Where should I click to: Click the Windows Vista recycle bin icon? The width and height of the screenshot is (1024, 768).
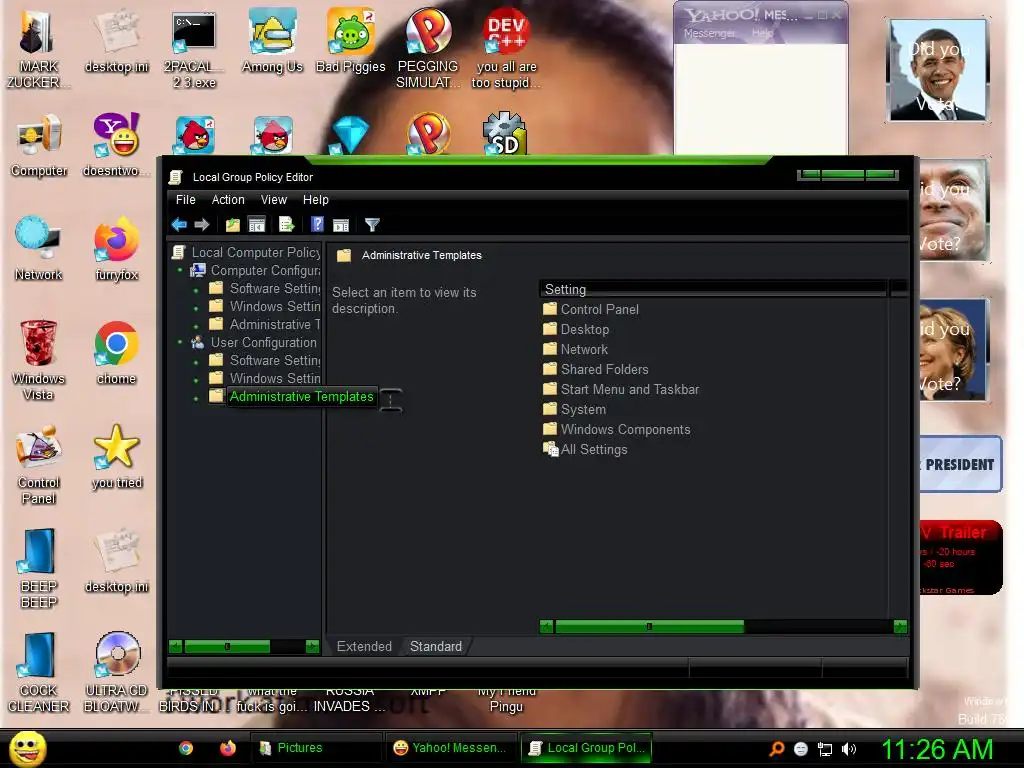pyautogui.click(x=39, y=360)
